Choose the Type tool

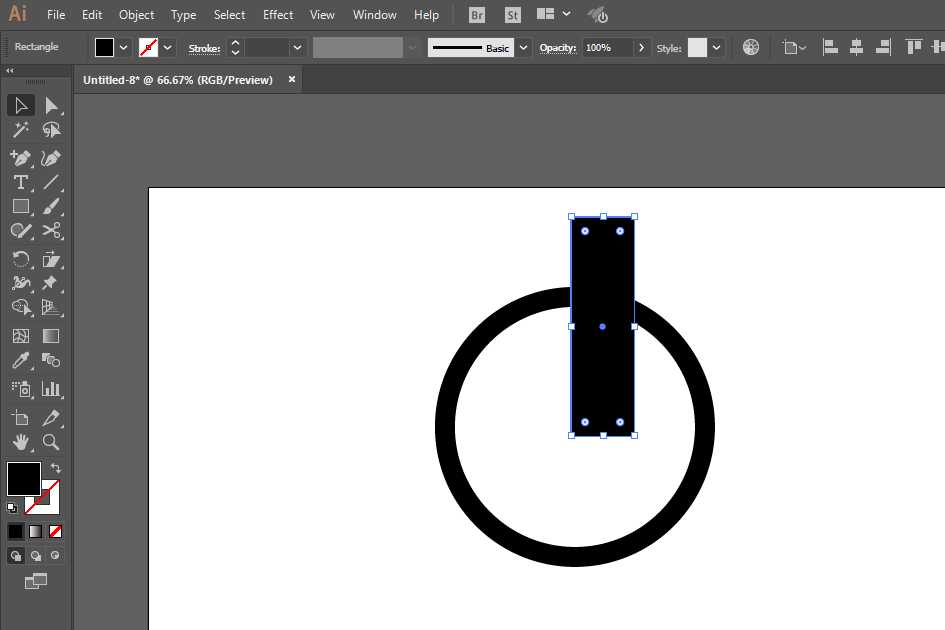[x=21, y=182]
